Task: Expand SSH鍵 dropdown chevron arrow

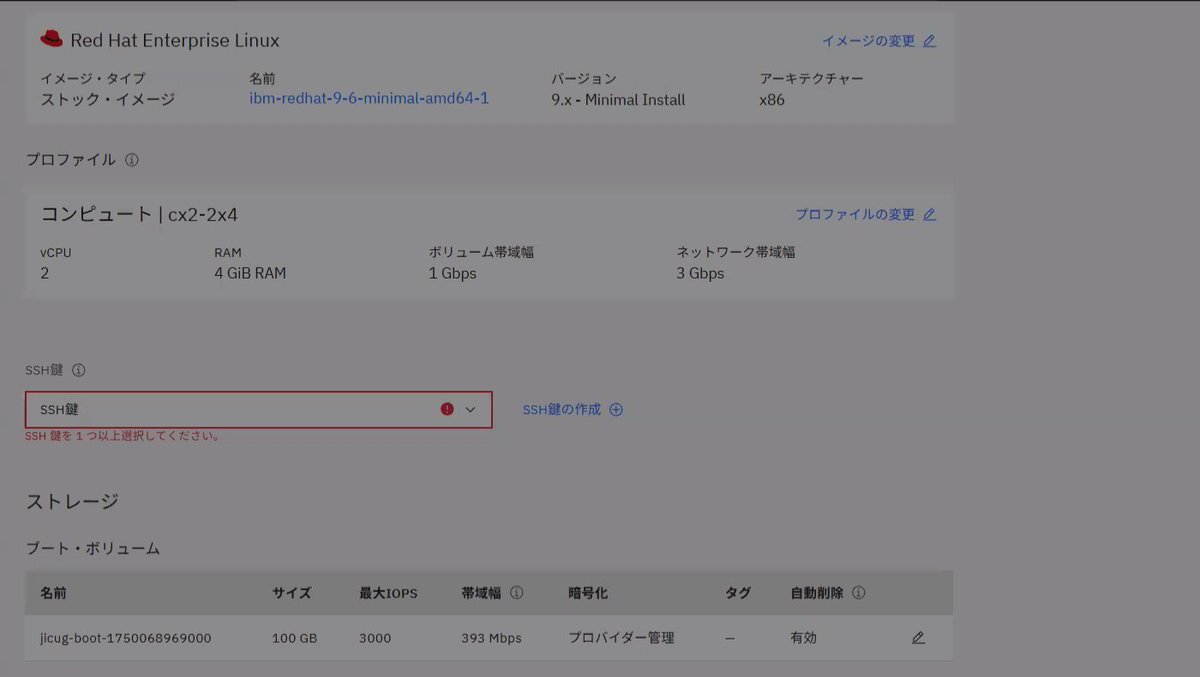Action: click(x=471, y=409)
